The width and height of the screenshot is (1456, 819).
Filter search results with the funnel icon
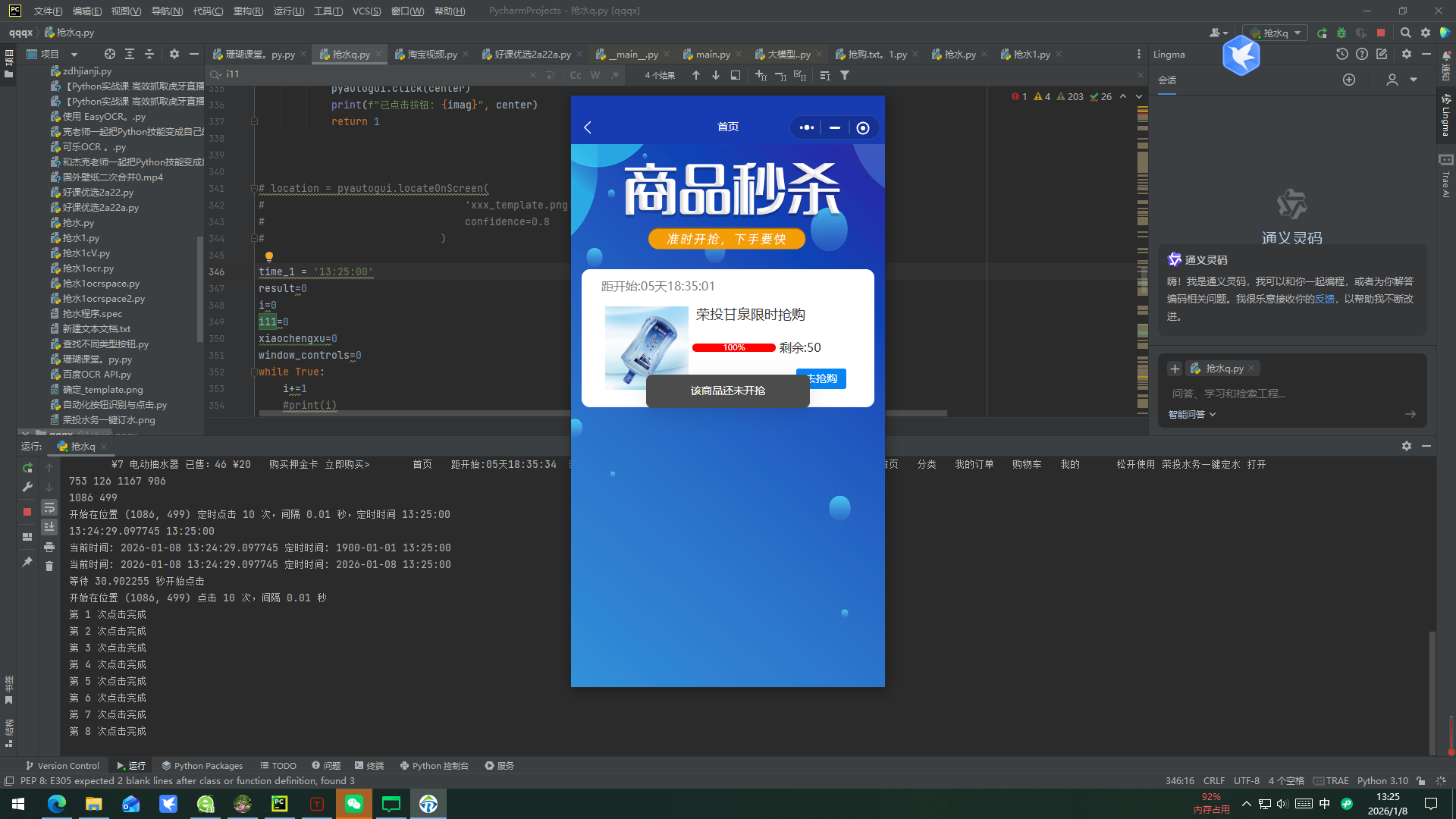tap(845, 75)
